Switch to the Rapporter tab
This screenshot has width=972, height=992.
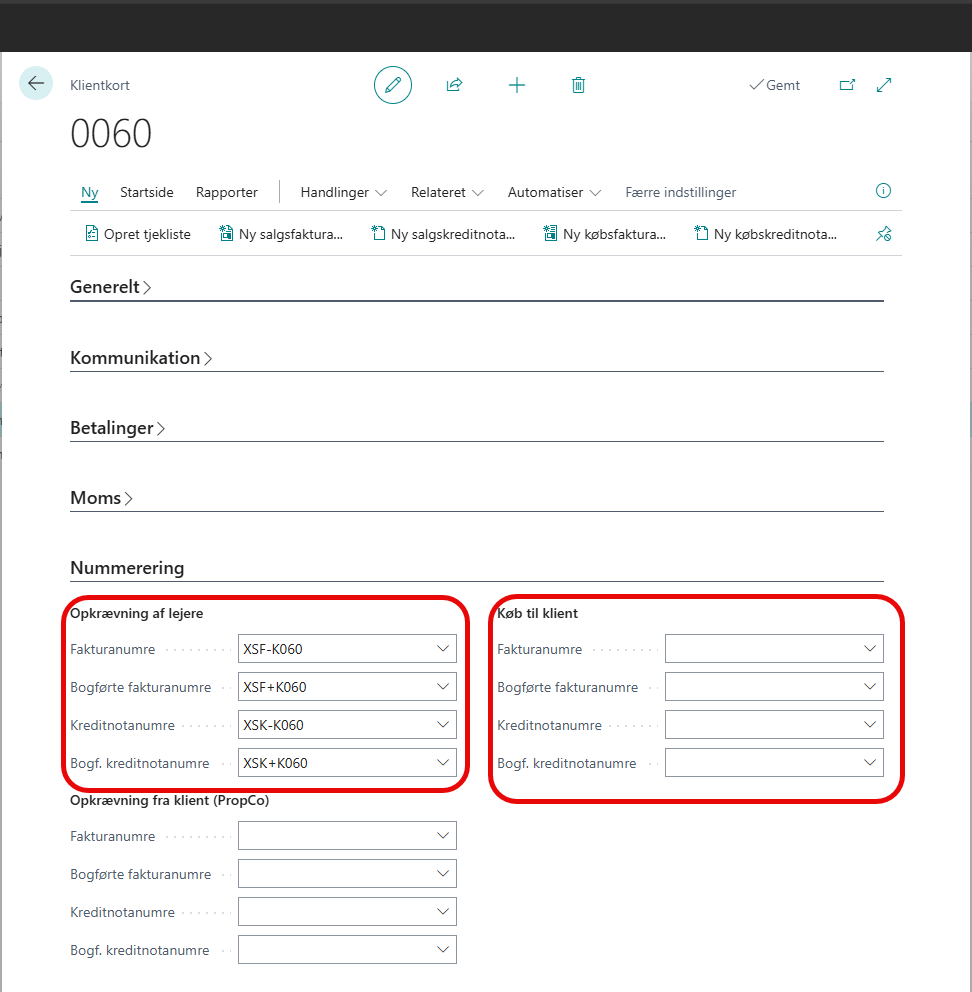point(227,192)
